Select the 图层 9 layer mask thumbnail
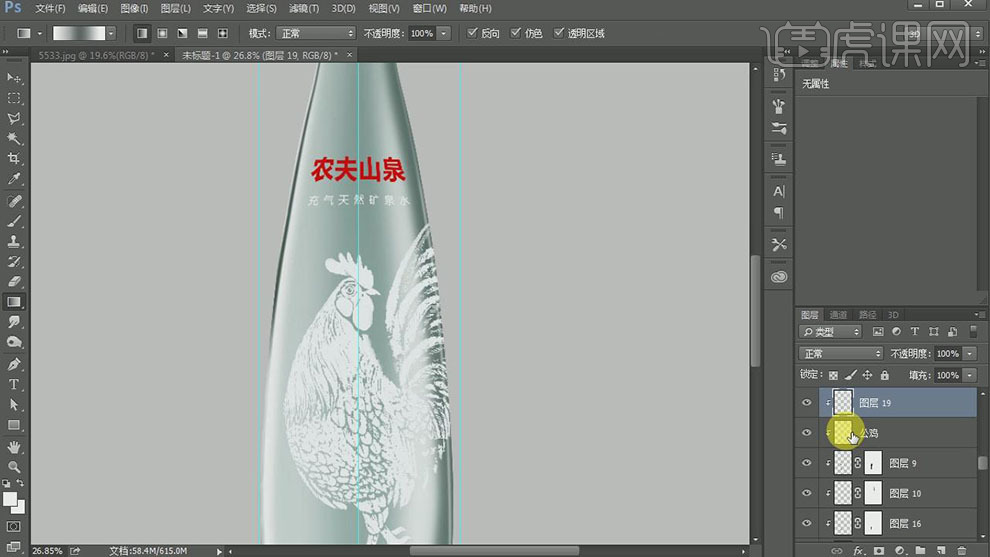The height and width of the screenshot is (557, 990). coord(873,463)
